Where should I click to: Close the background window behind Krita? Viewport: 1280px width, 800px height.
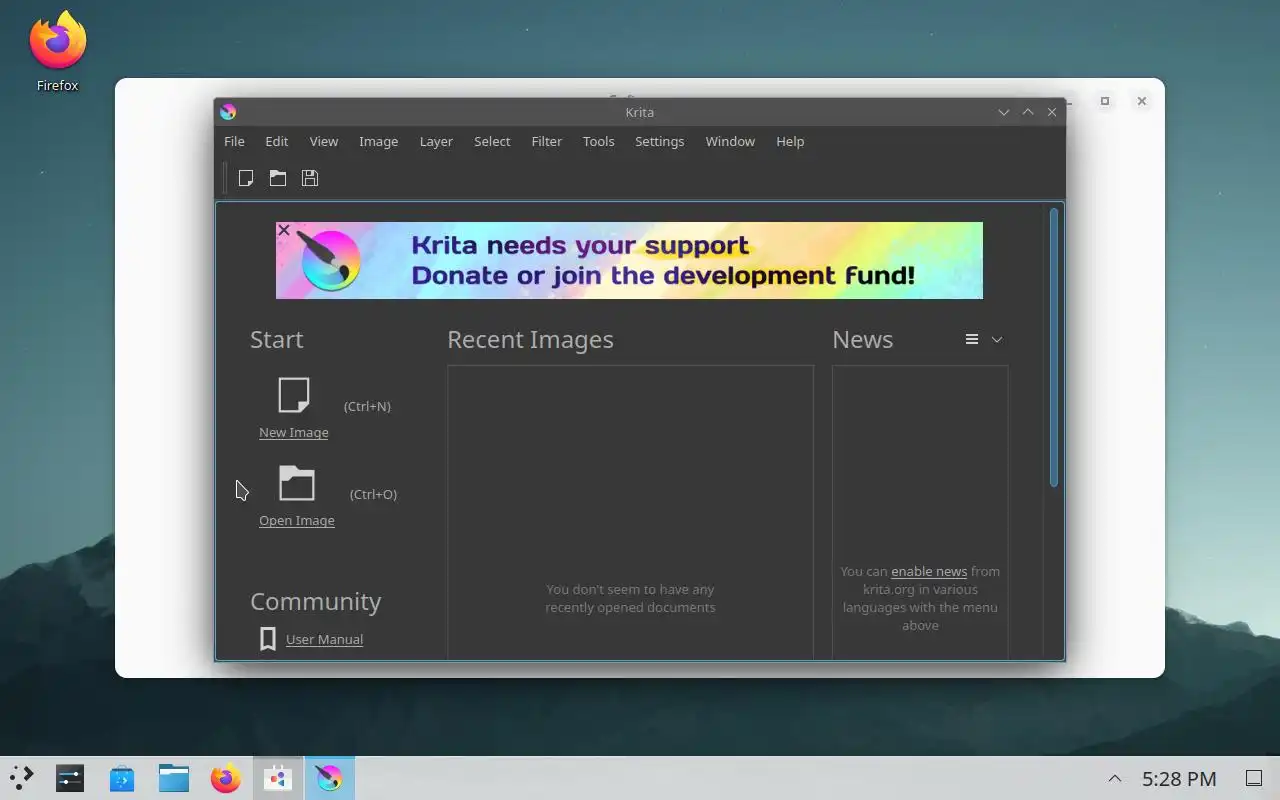(x=1142, y=101)
